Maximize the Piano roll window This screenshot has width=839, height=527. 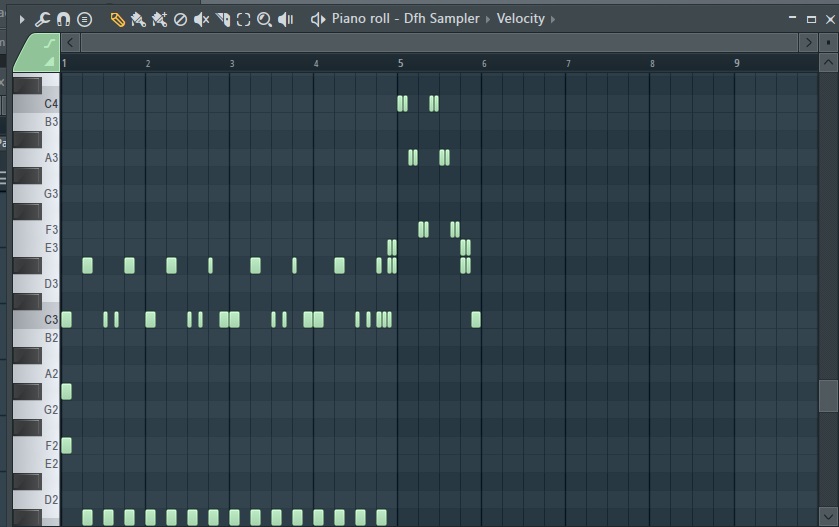pyautogui.click(x=811, y=19)
